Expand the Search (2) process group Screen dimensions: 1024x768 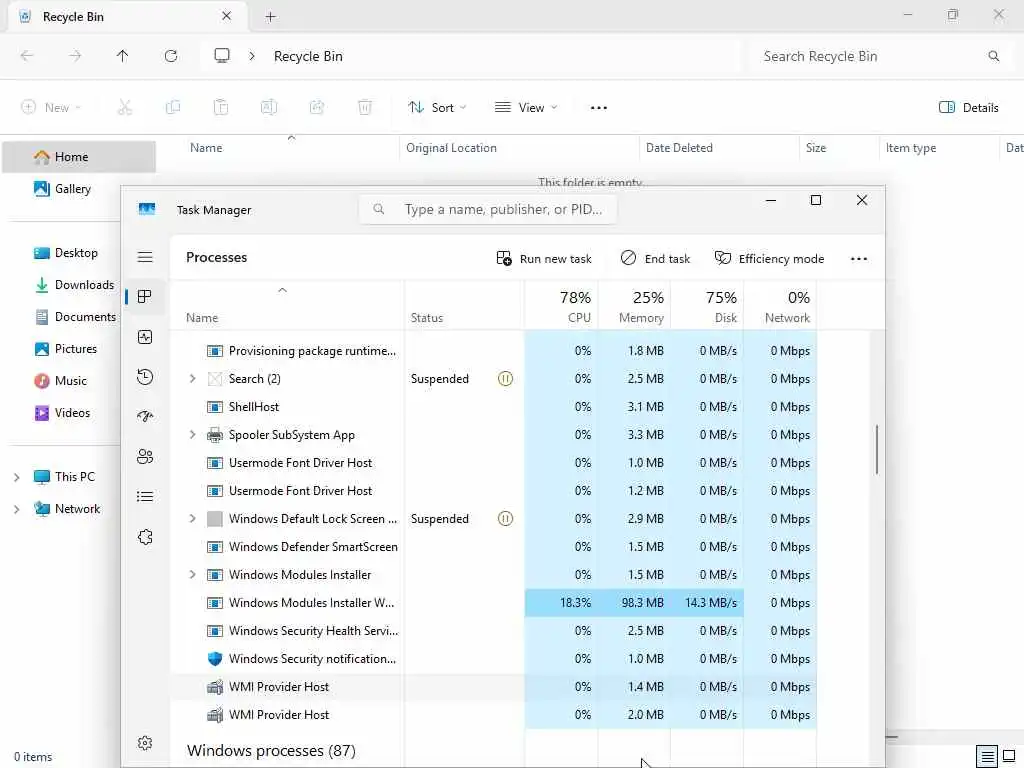(x=192, y=379)
